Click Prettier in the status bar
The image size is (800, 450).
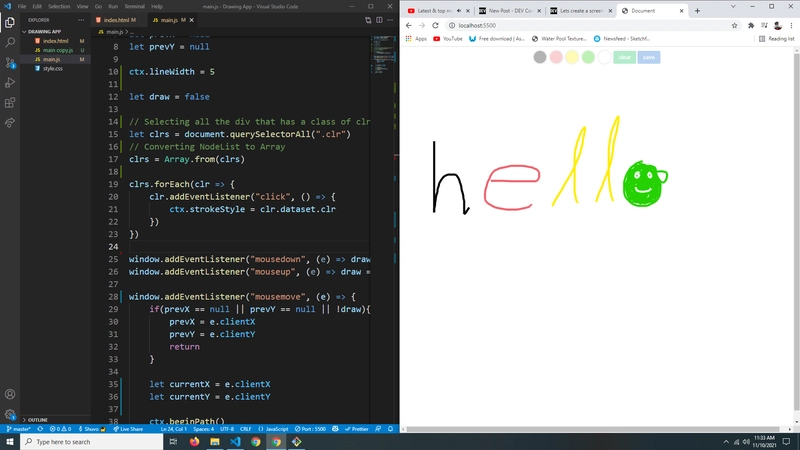tap(357, 429)
